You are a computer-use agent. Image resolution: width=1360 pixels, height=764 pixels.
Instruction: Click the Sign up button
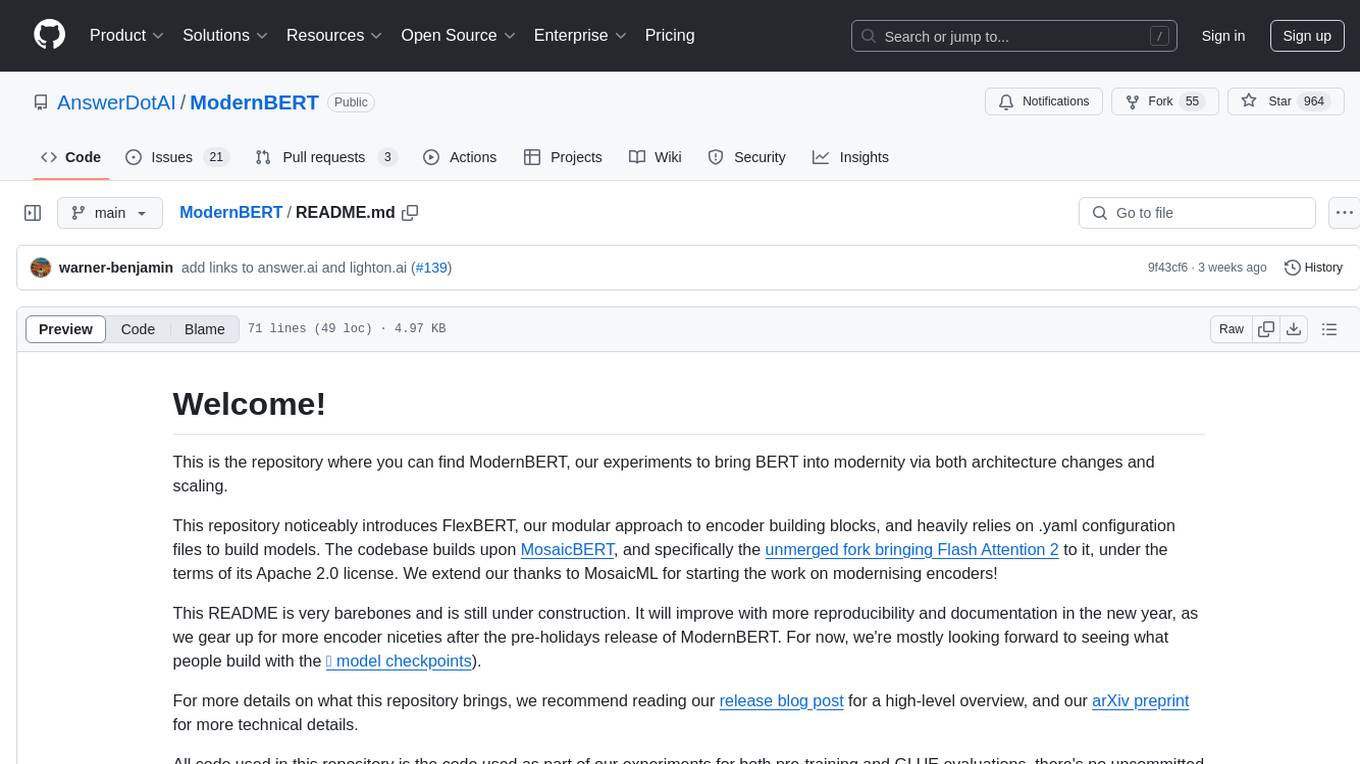(1307, 36)
